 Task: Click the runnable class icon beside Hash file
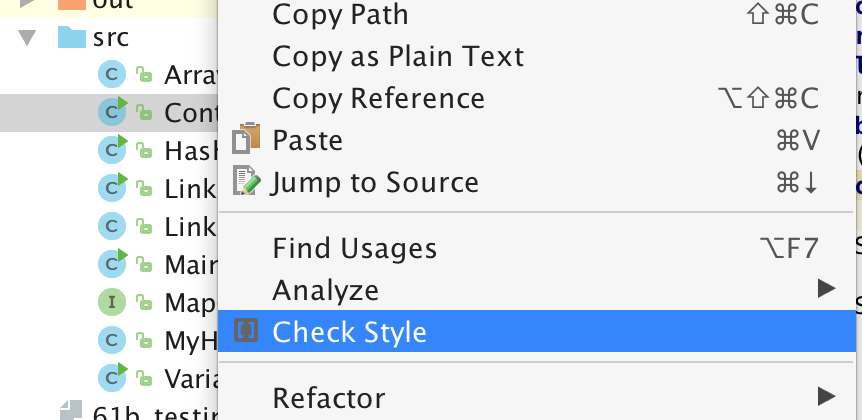tap(110, 150)
